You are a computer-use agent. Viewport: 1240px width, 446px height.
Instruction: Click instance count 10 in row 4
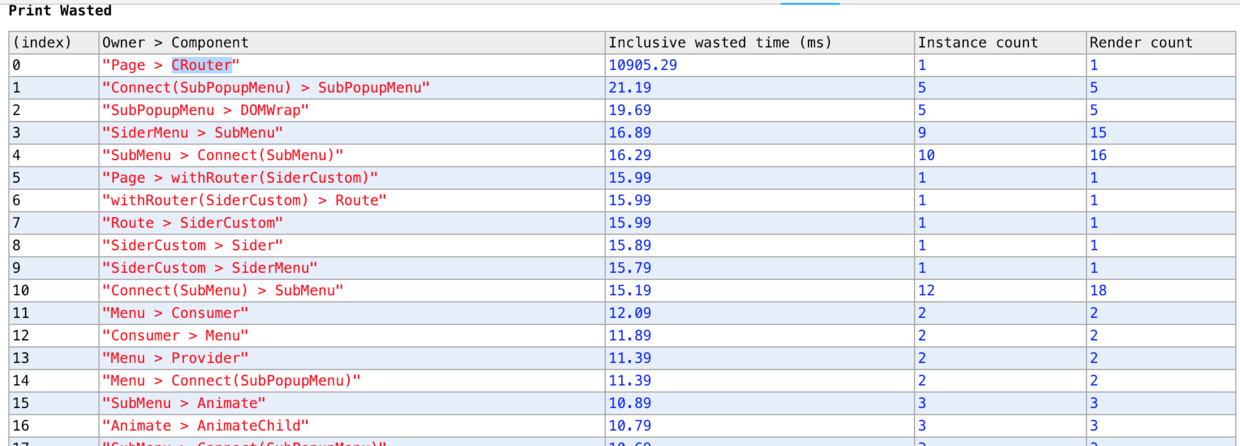click(x=927, y=155)
